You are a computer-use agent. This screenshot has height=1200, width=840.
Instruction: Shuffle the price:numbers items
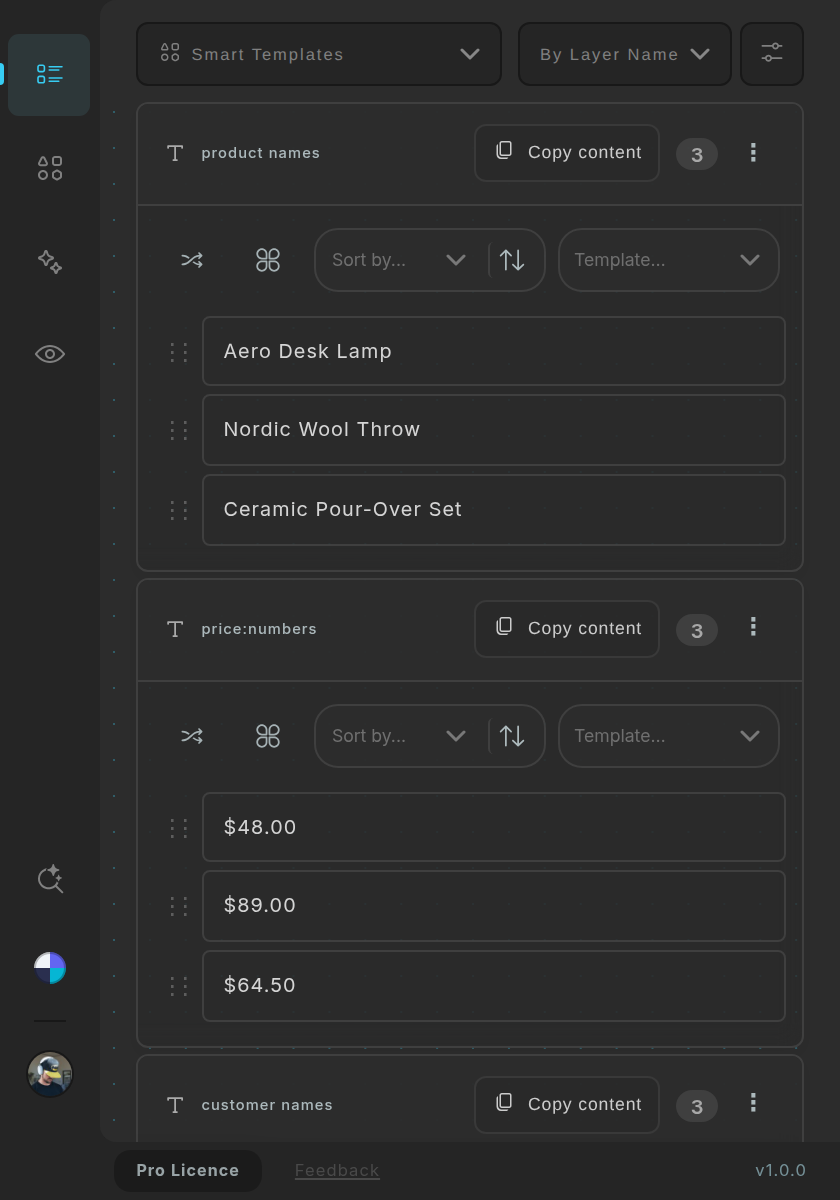point(192,736)
